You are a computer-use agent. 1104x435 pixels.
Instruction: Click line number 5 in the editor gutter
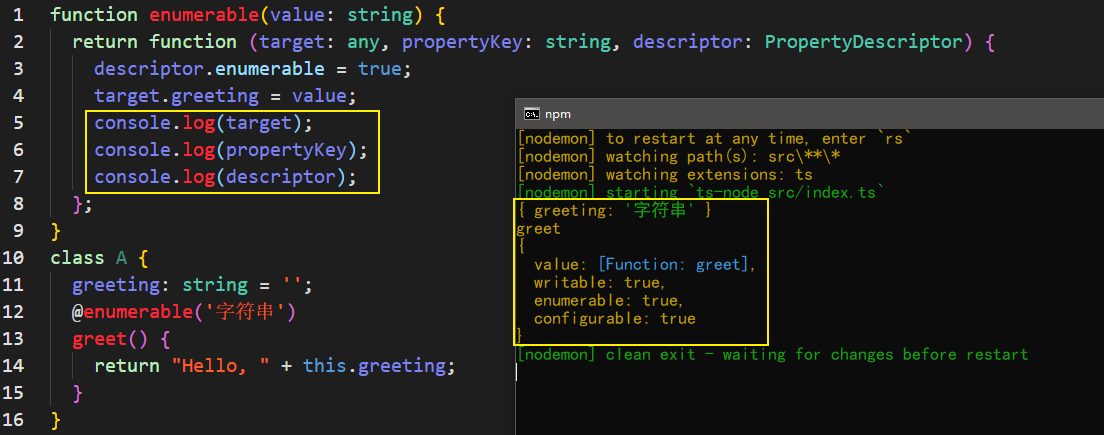(17, 122)
